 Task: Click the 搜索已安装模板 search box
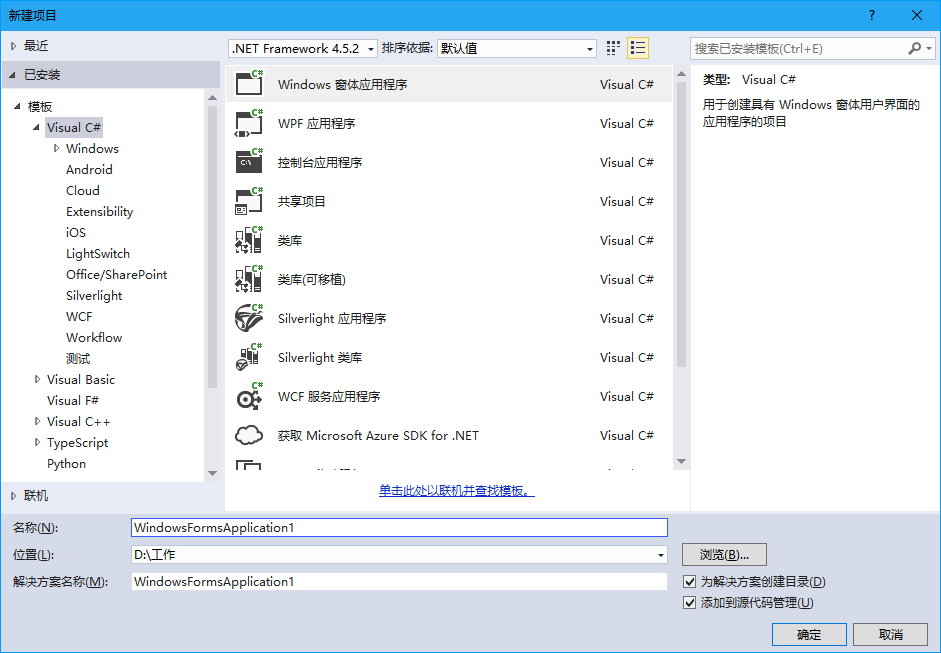(799, 49)
